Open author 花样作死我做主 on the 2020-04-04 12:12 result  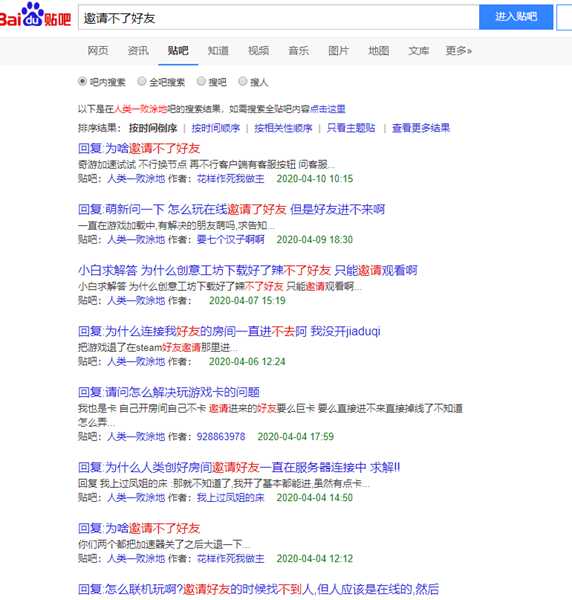[x=230, y=559]
